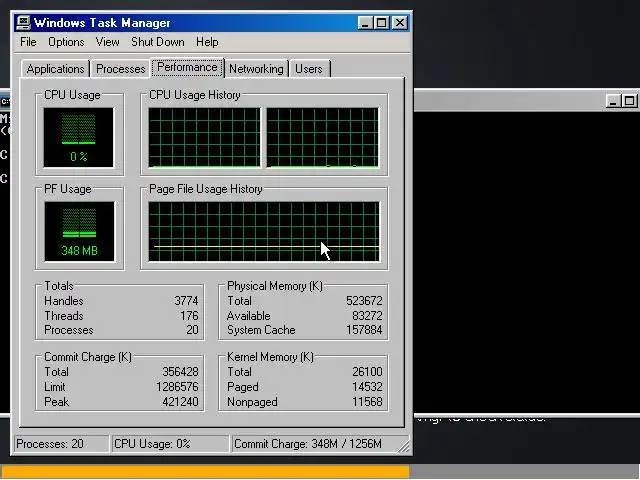This screenshot has width=640, height=480.
Task: Click the Handles value 3774
Action: tap(186, 301)
